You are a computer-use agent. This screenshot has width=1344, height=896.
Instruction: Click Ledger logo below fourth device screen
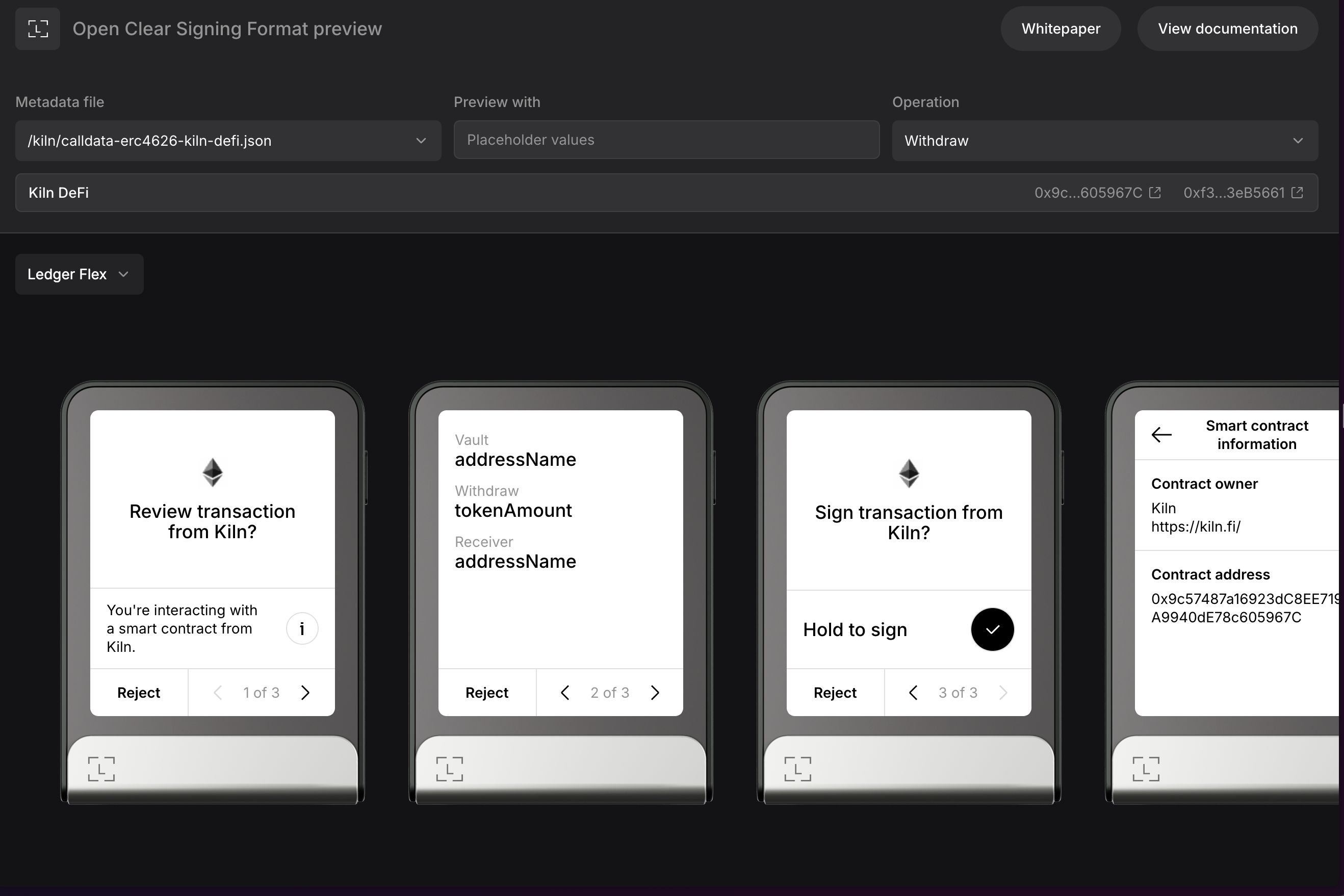(x=1146, y=769)
